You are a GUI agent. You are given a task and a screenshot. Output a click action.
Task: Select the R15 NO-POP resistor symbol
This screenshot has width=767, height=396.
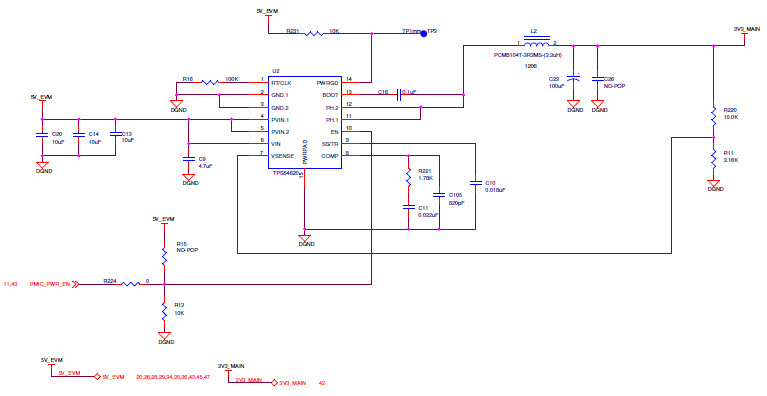pyautogui.click(x=164, y=256)
